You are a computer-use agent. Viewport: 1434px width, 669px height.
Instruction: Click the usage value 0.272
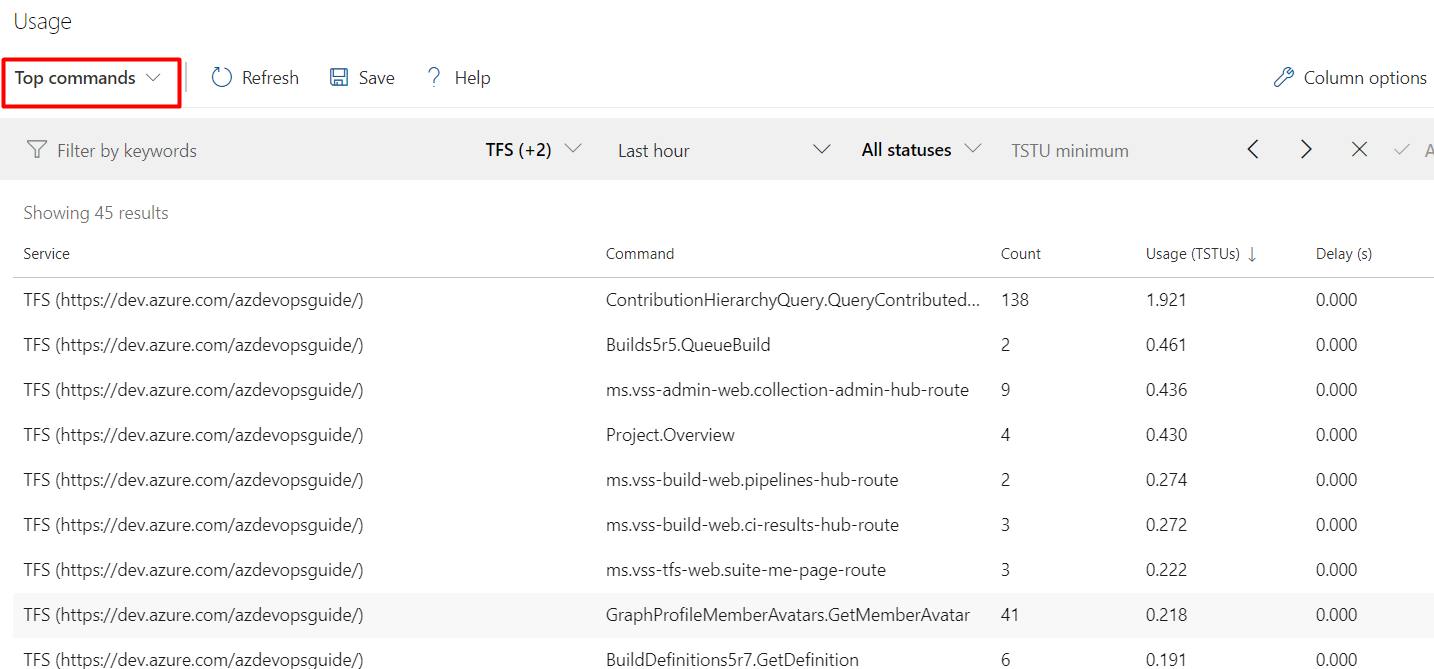[1166, 525]
